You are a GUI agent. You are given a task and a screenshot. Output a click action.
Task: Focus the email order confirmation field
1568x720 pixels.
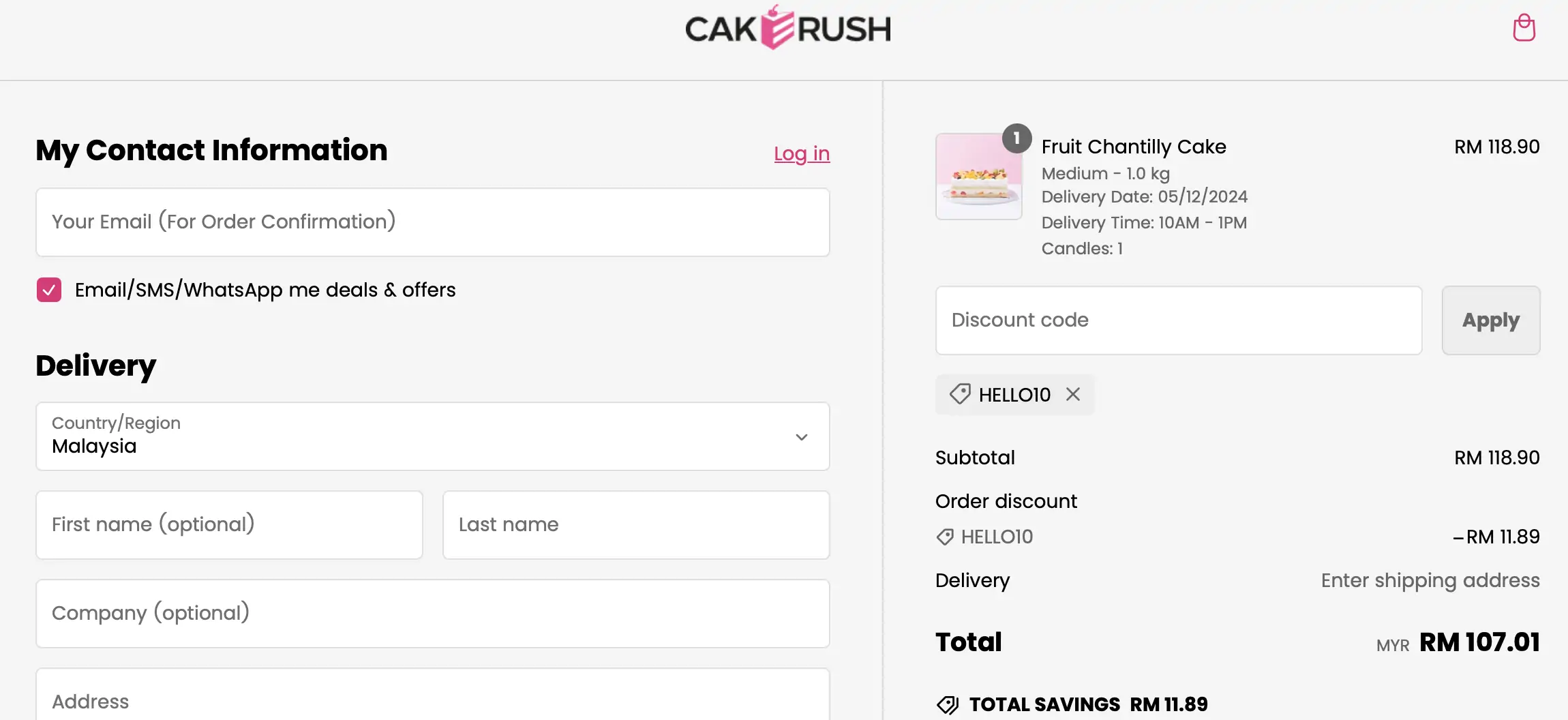[432, 222]
